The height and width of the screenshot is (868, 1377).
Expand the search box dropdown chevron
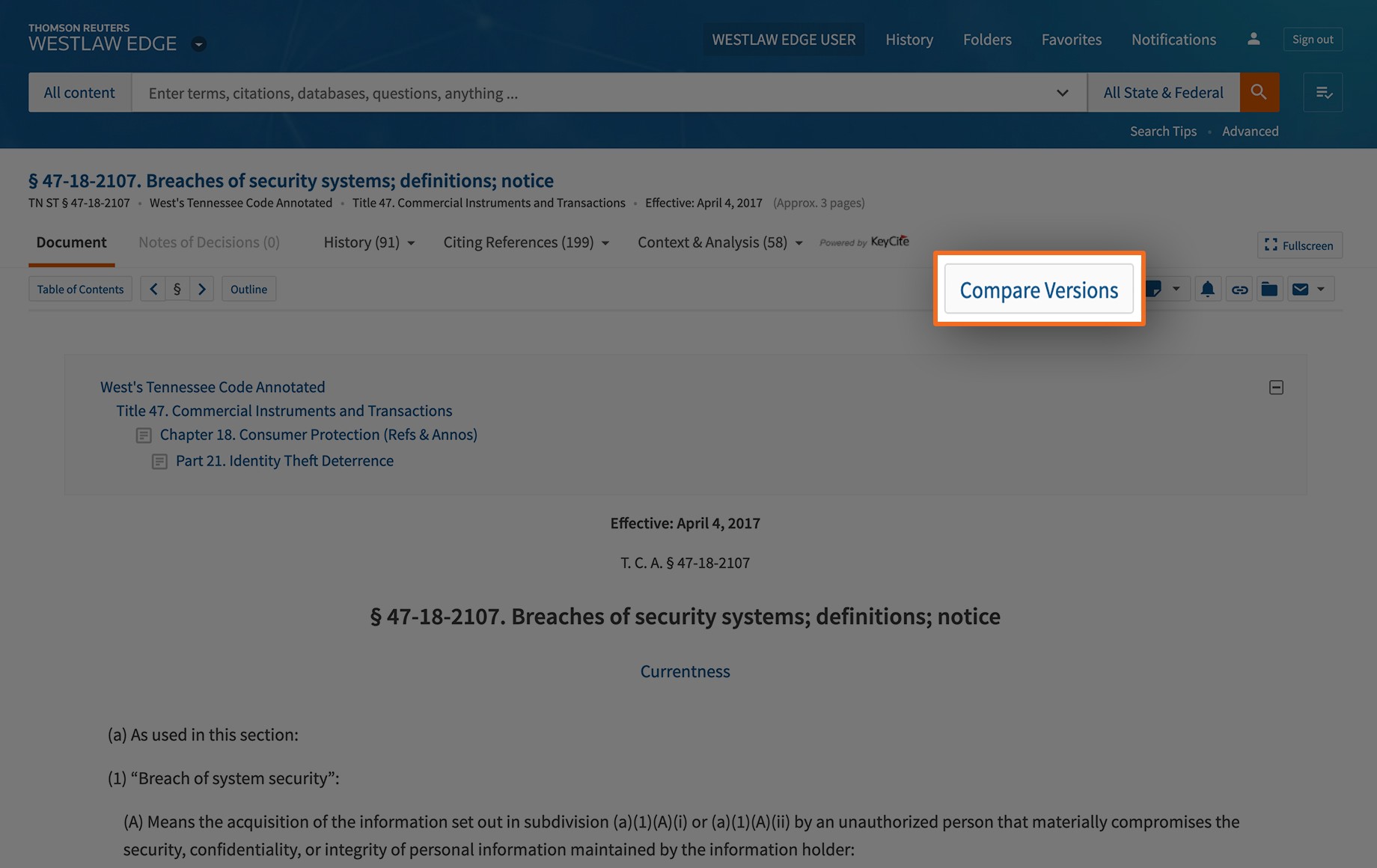[1062, 93]
